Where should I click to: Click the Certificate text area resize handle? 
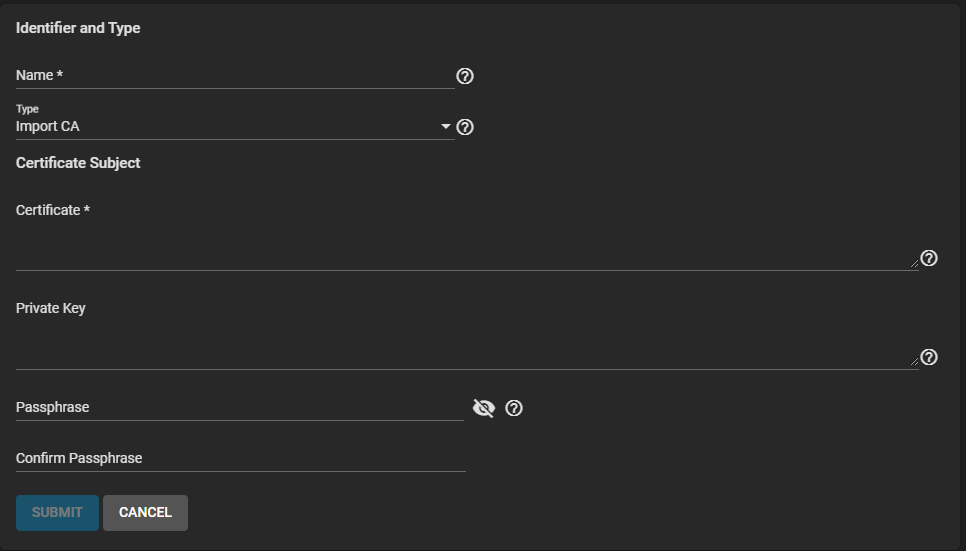pyautogui.click(x=914, y=265)
